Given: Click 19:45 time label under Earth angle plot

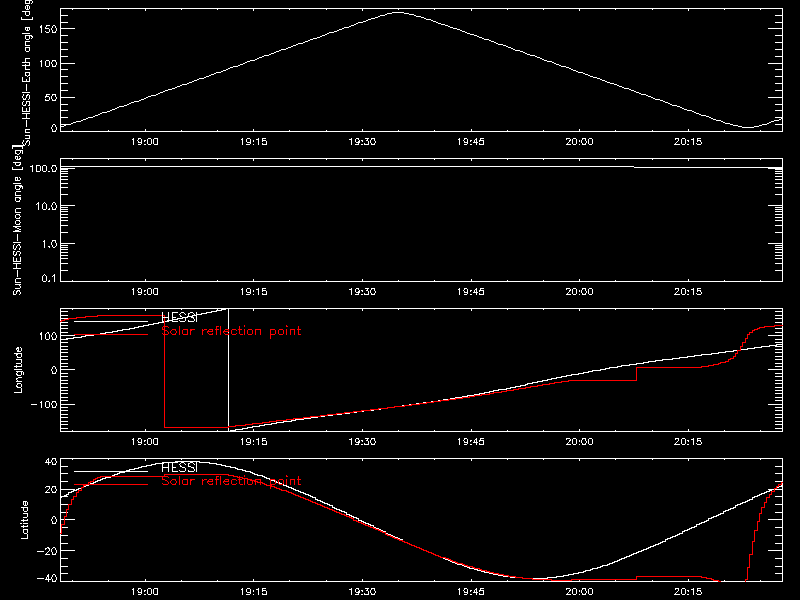Looking at the screenshot, I should (471, 142).
